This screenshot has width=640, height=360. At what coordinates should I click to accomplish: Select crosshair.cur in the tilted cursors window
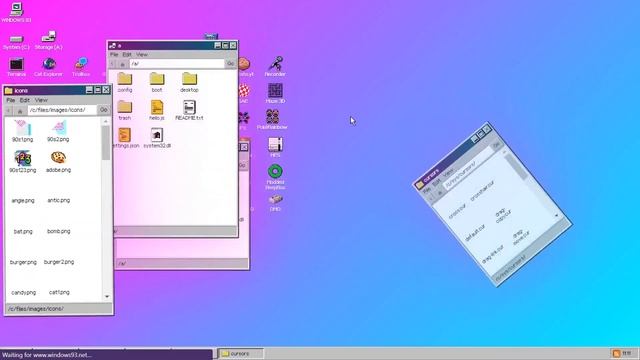click(x=482, y=191)
